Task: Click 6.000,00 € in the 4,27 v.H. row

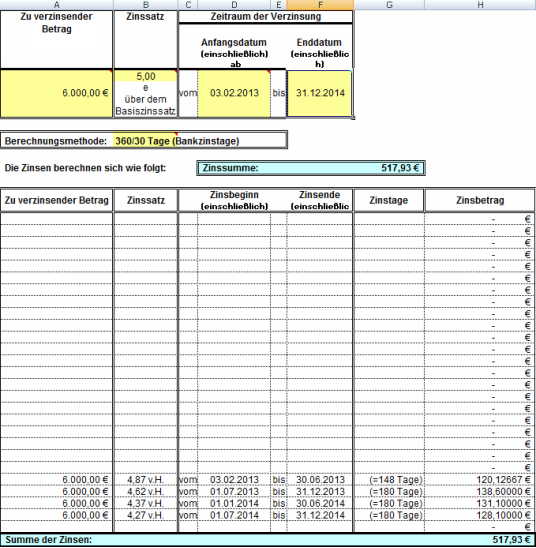Action: click(x=57, y=515)
